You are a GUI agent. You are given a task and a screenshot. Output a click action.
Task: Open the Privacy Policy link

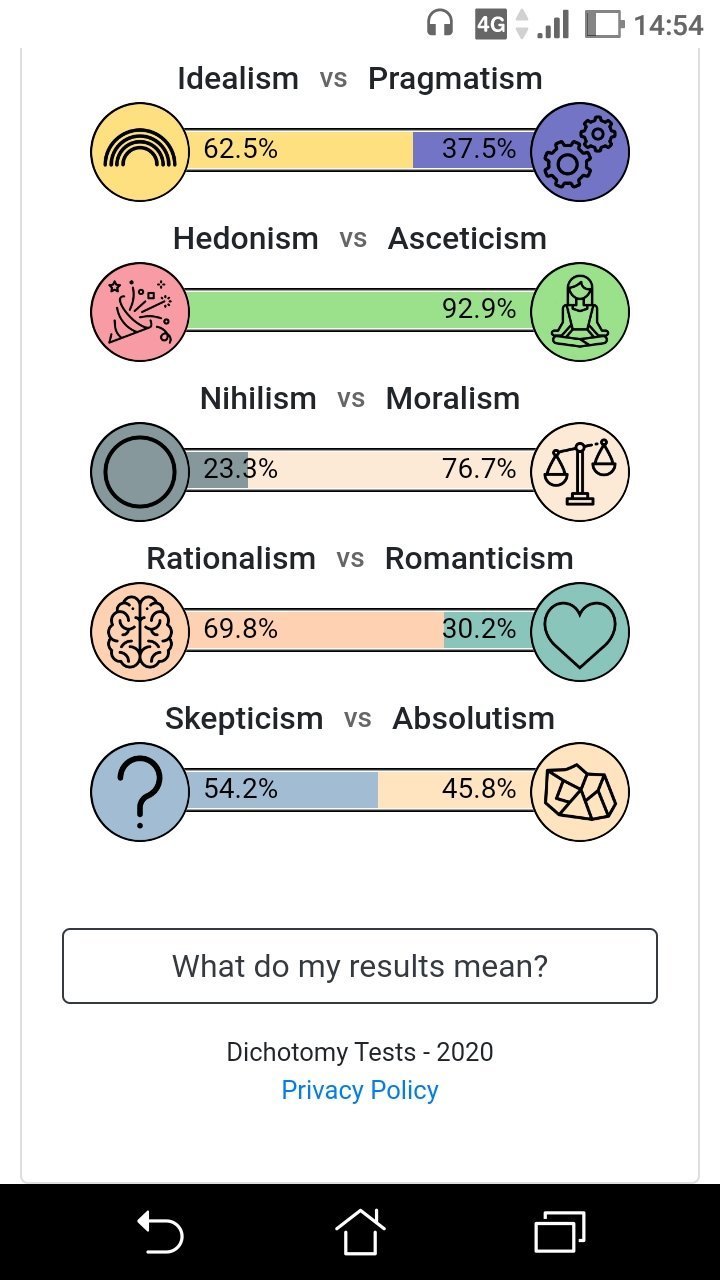pos(360,1090)
